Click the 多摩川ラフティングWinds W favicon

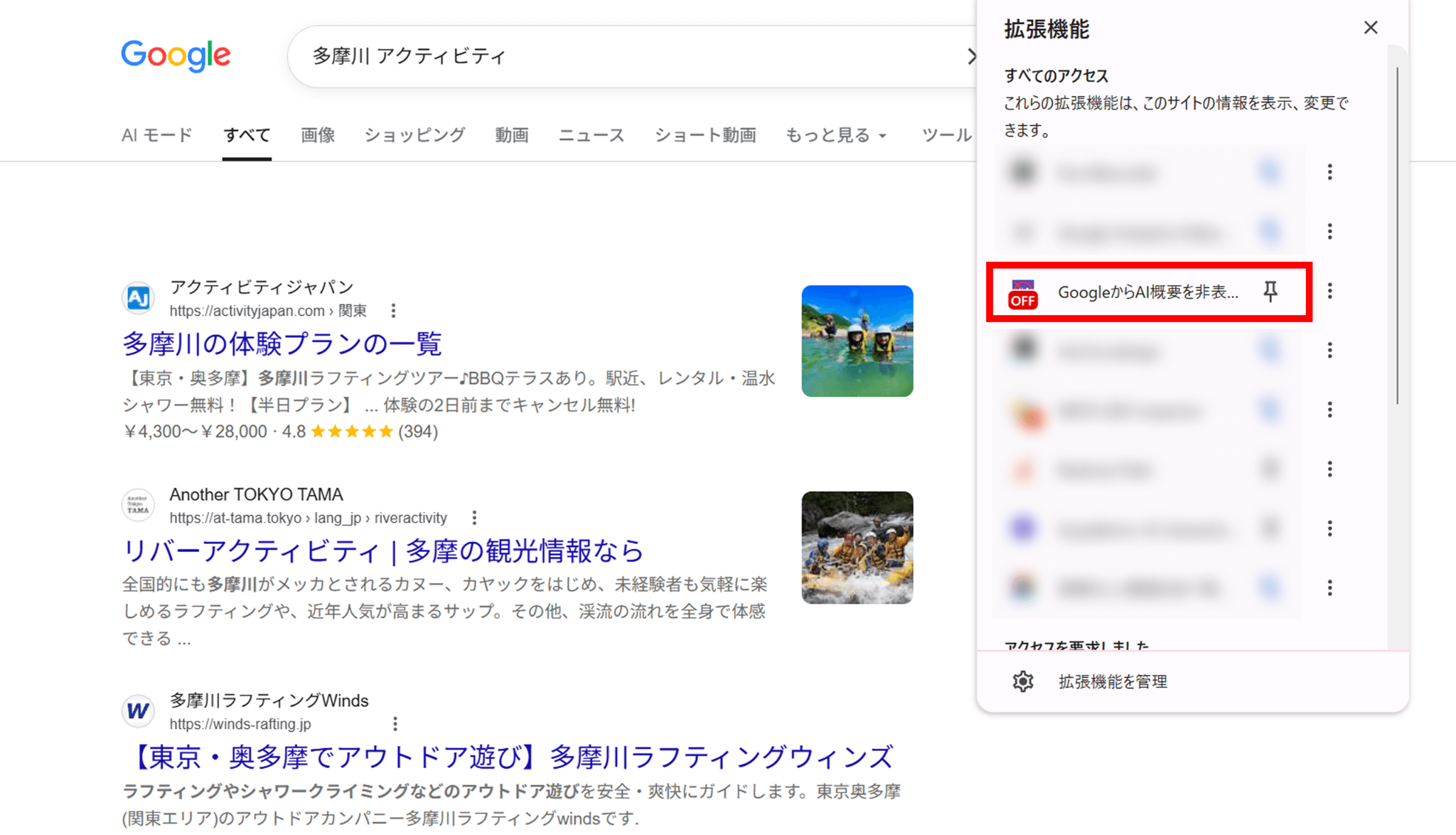pyautogui.click(x=138, y=711)
